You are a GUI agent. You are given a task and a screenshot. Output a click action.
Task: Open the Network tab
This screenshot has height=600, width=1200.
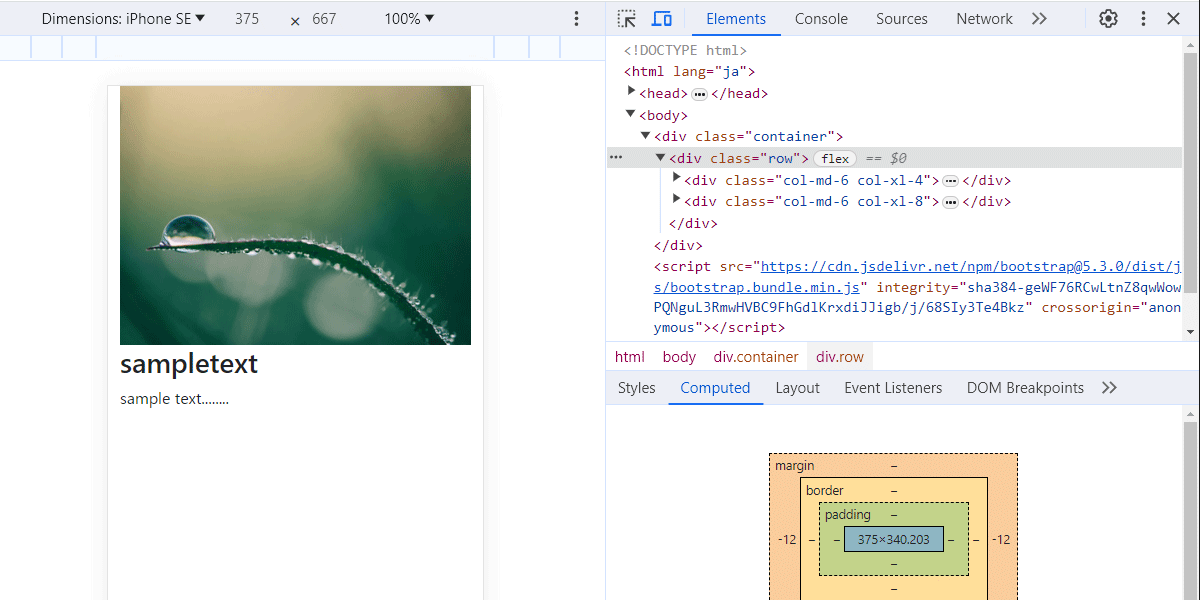pyautogui.click(x=984, y=19)
